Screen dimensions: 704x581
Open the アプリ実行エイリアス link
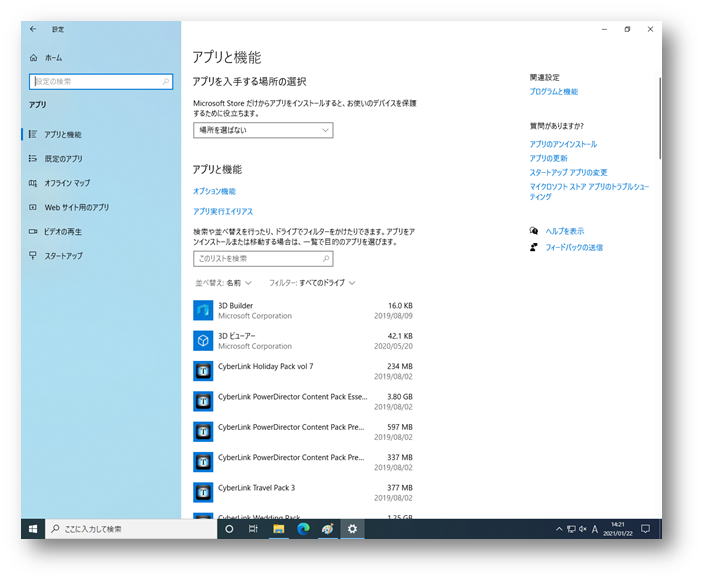pyautogui.click(x=223, y=211)
